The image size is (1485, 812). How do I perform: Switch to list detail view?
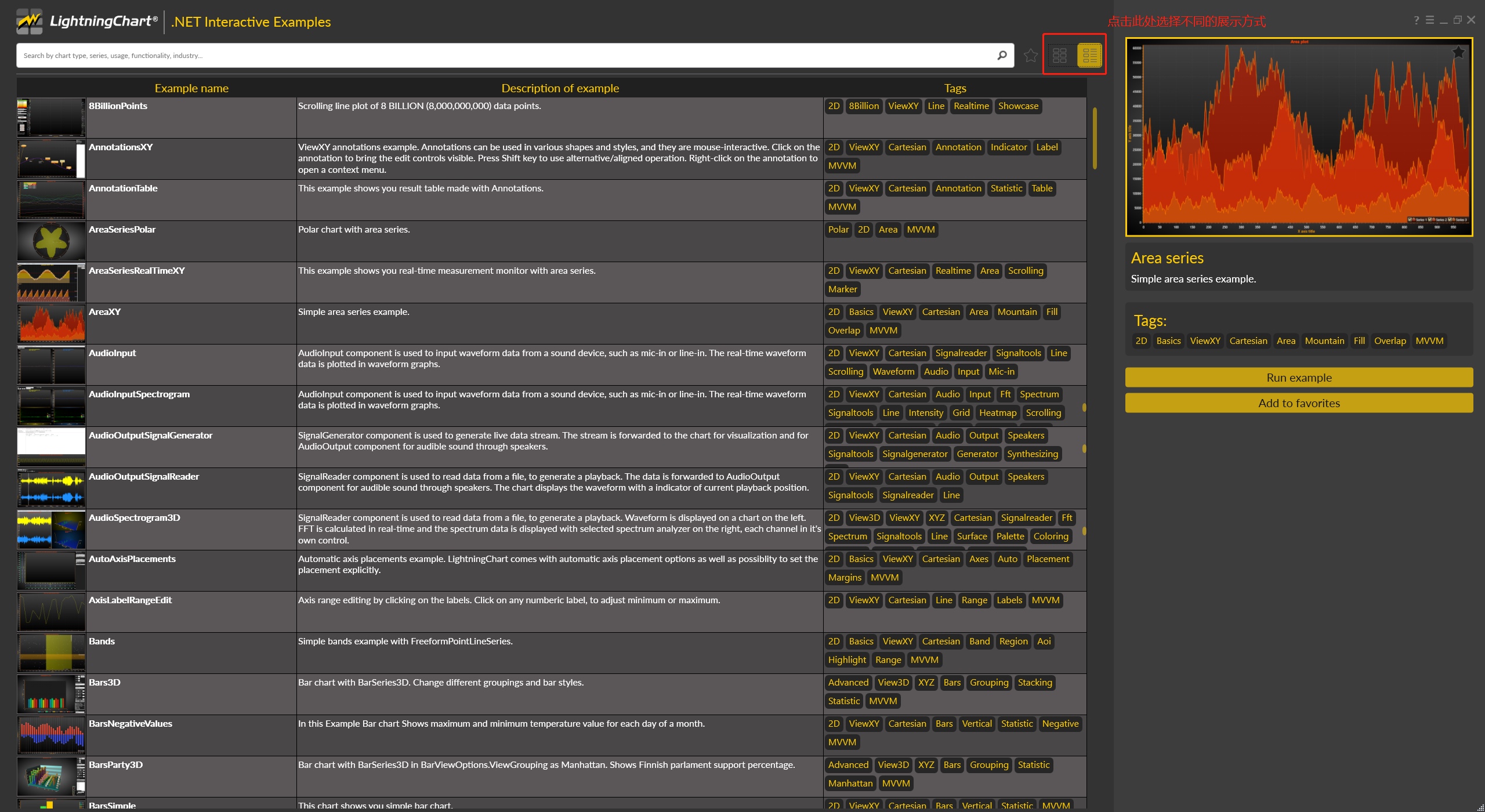coord(1089,55)
